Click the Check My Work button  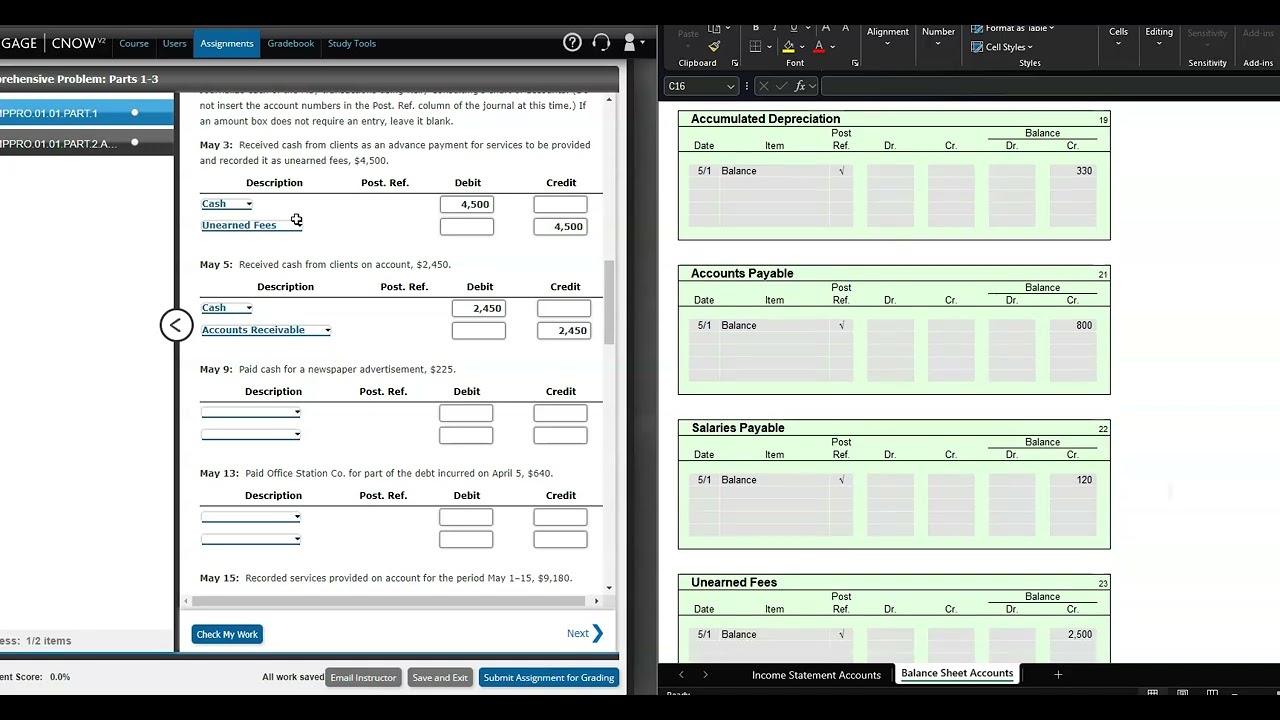pyautogui.click(x=227, y=634)
